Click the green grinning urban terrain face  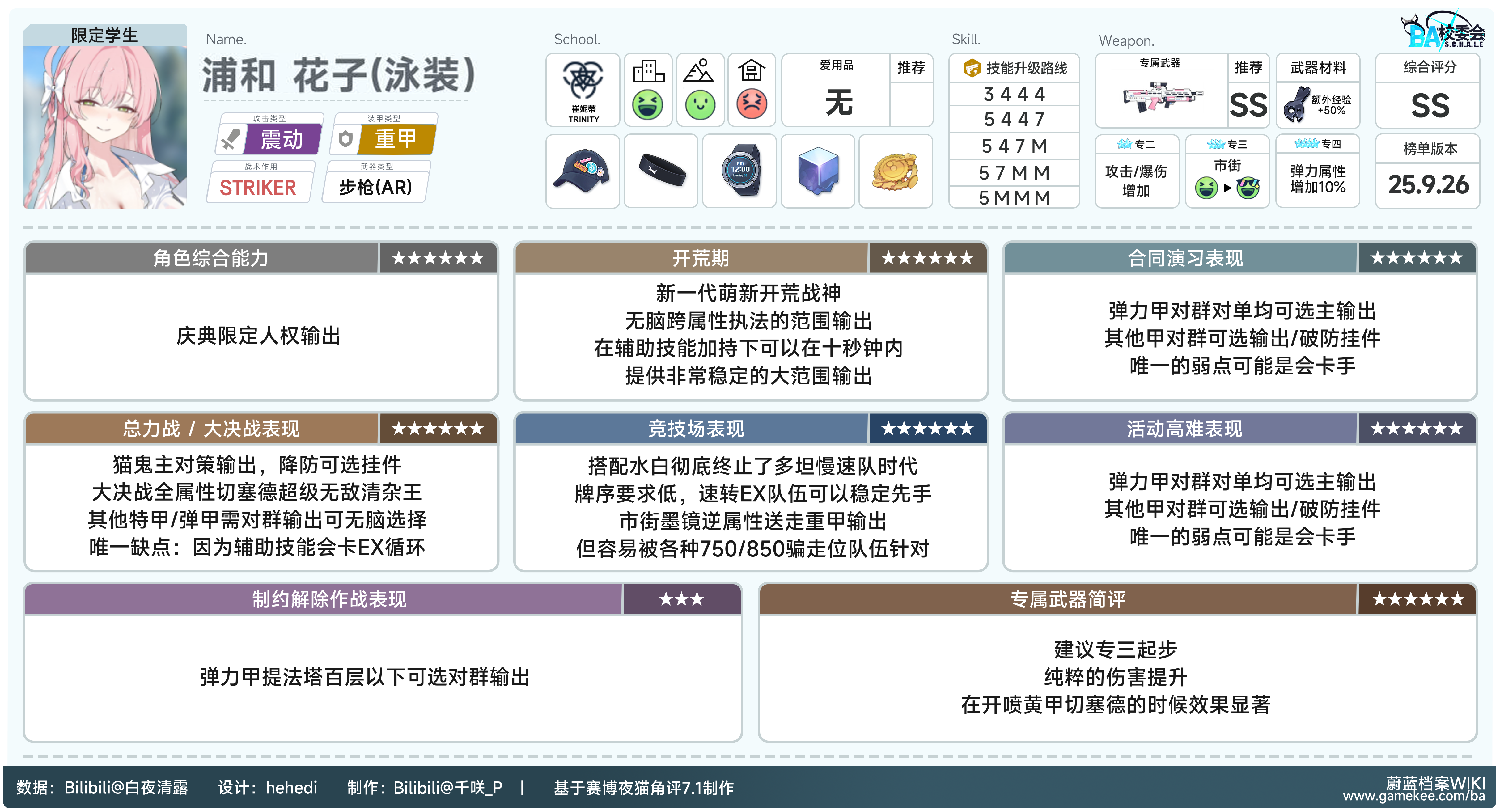647,105
